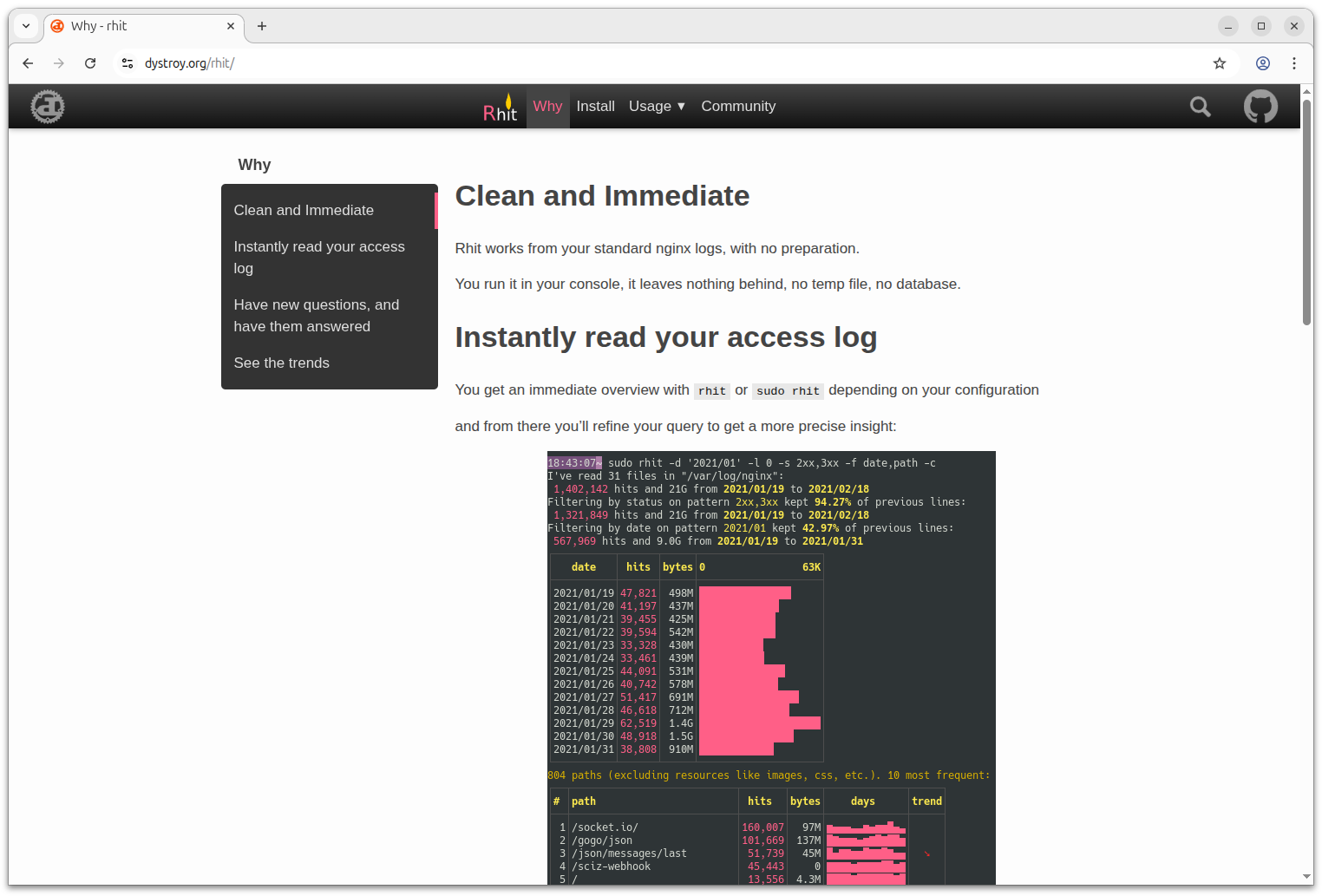
Task: Select the Why nav item
Action: point(547,107)
